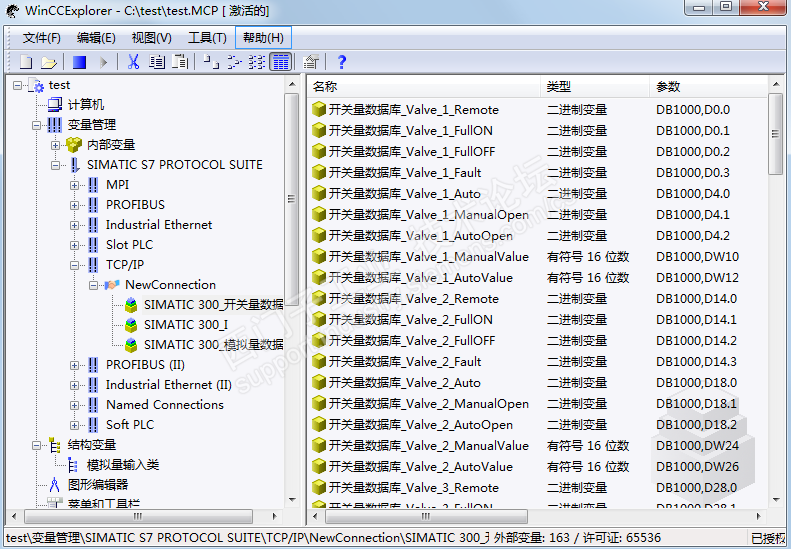Screen dimensions: 791x549
Task: Open the 视图(V) menu
Action: (151, 38)
